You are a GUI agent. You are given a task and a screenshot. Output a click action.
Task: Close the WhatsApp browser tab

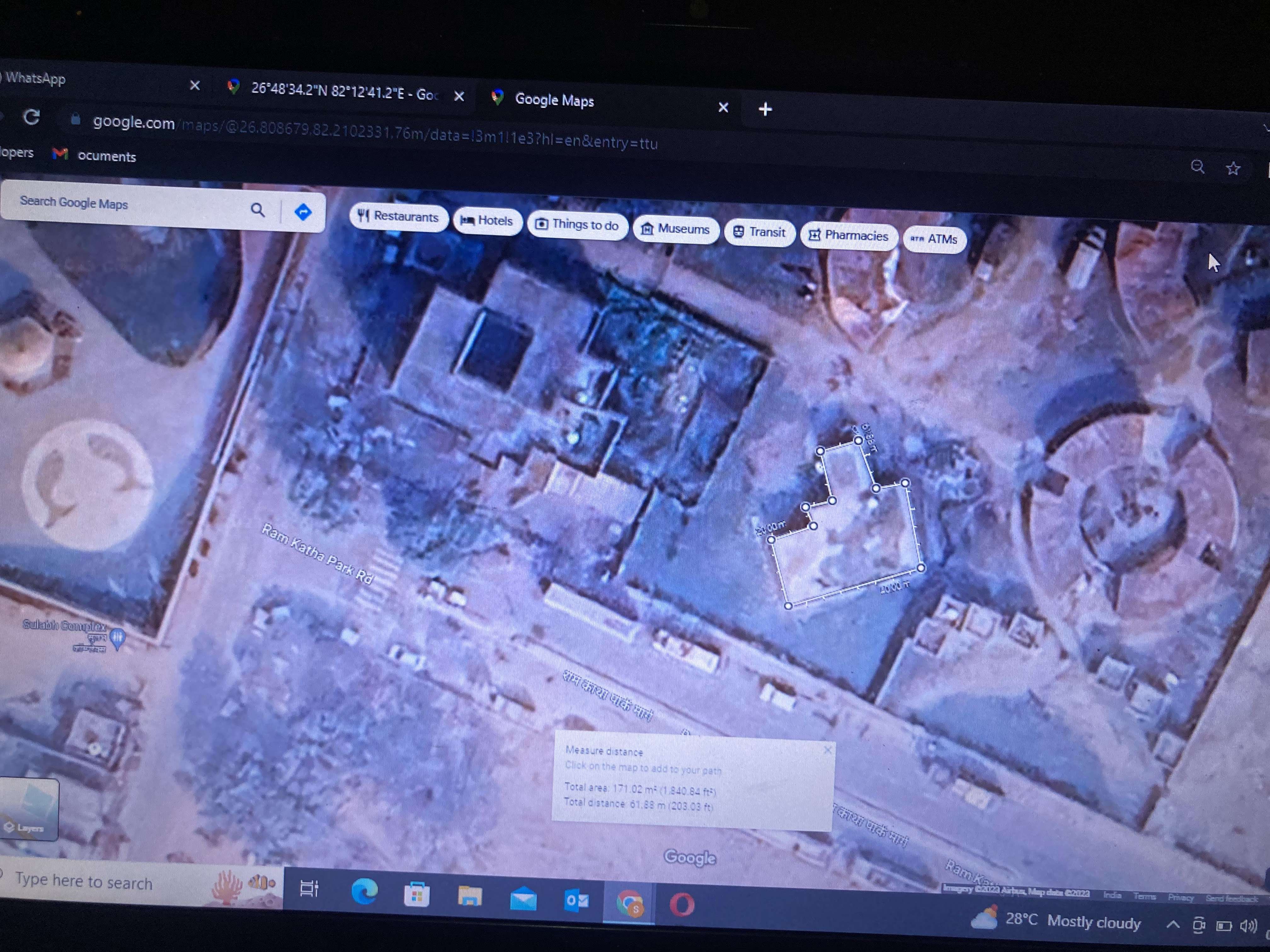coord(195,86)
